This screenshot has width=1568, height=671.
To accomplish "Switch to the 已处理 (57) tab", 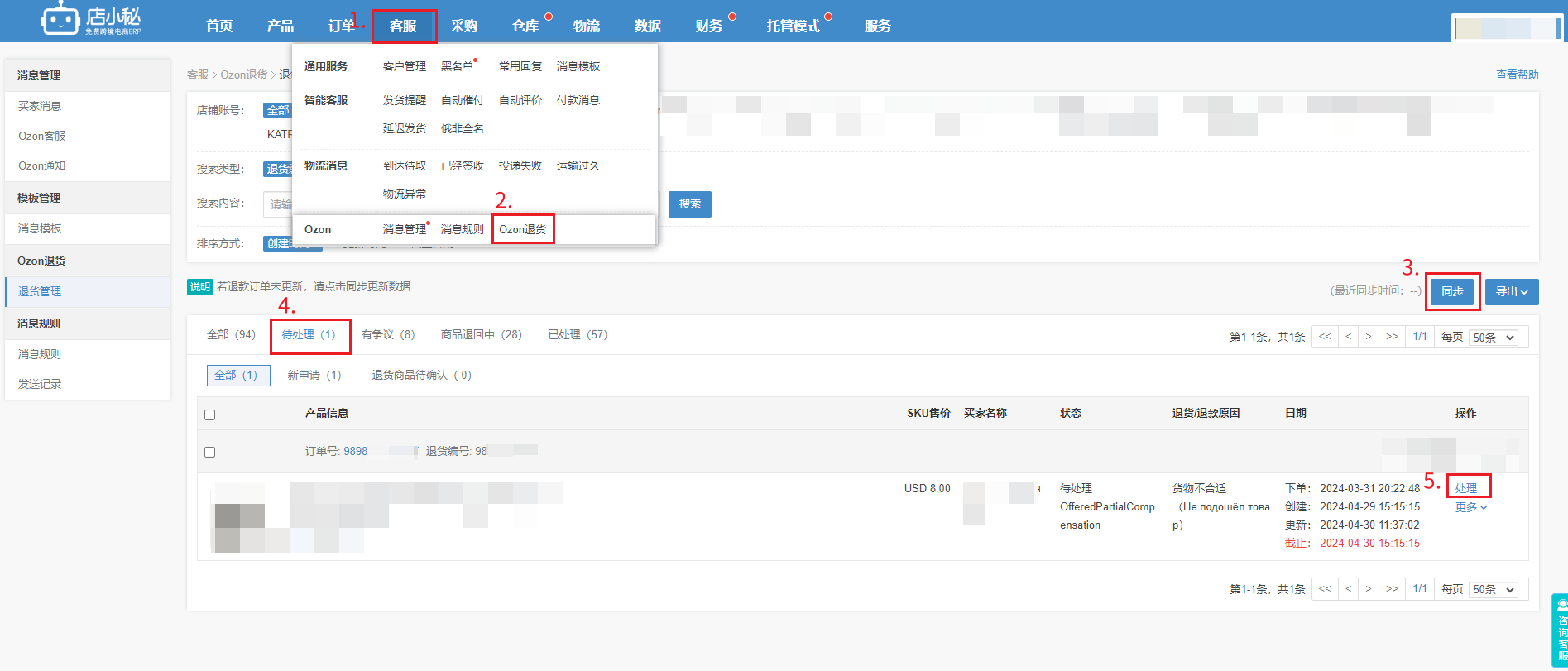I will point(578,334).
